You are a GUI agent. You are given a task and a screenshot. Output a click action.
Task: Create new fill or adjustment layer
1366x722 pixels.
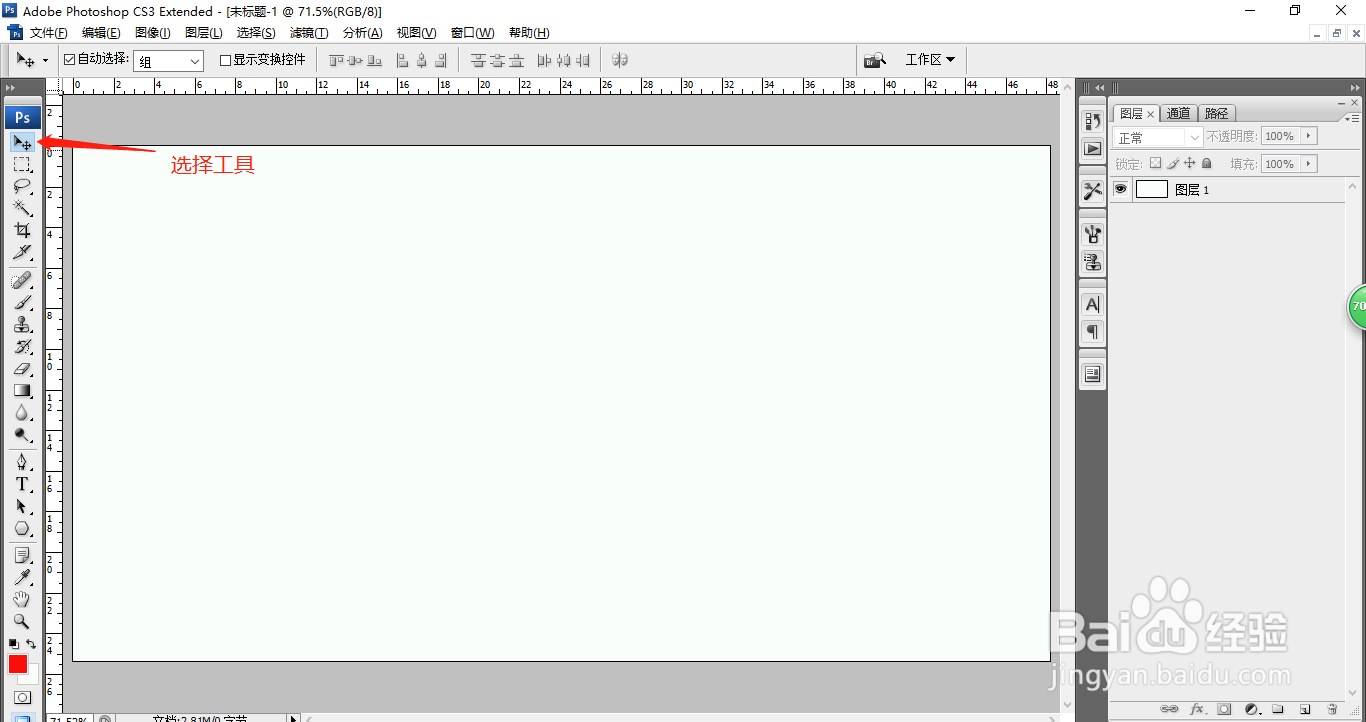pos(1251,709)
